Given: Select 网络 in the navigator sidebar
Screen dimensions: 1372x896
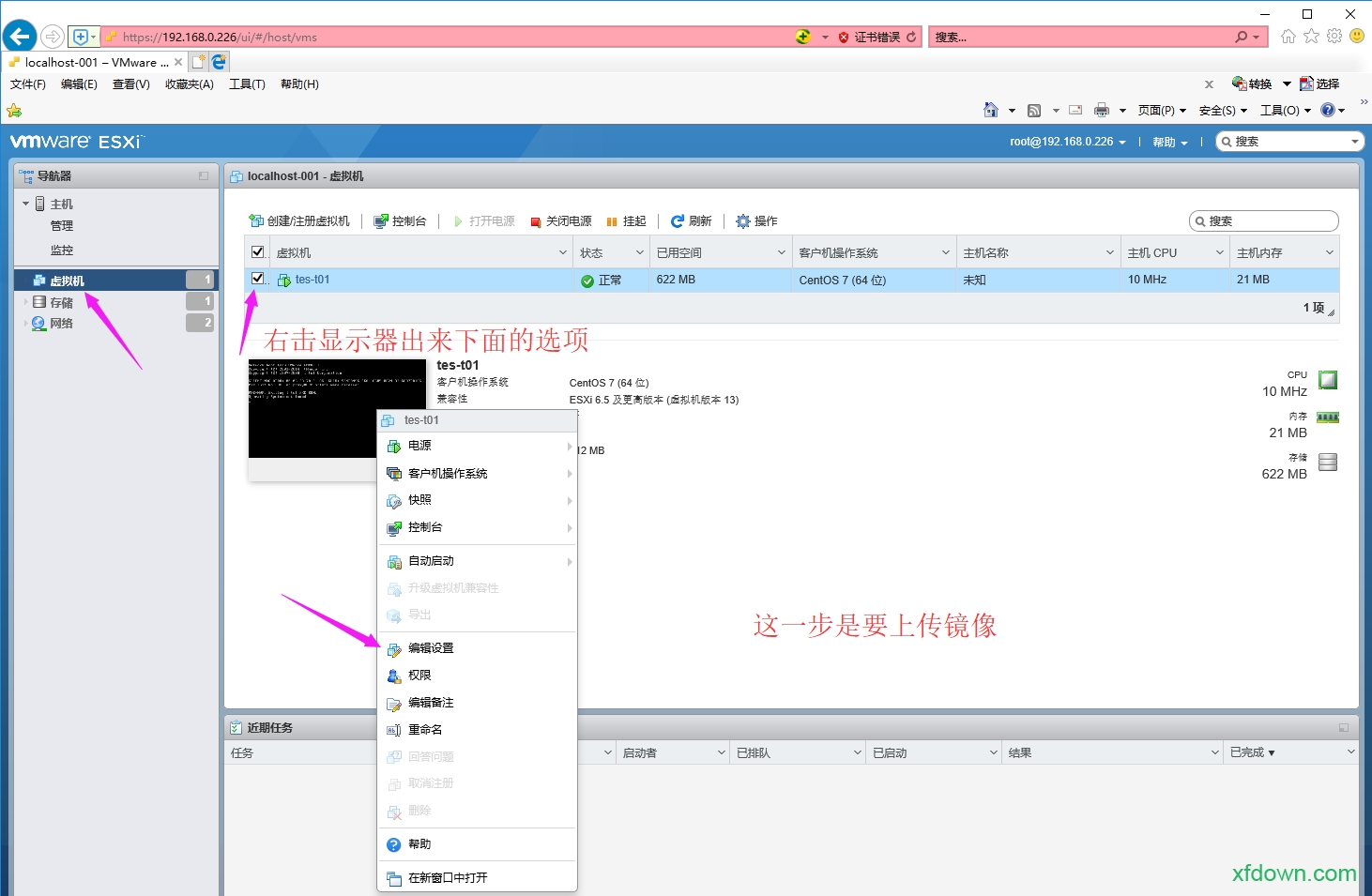Looking at the screenshot, I should (63, 323).
